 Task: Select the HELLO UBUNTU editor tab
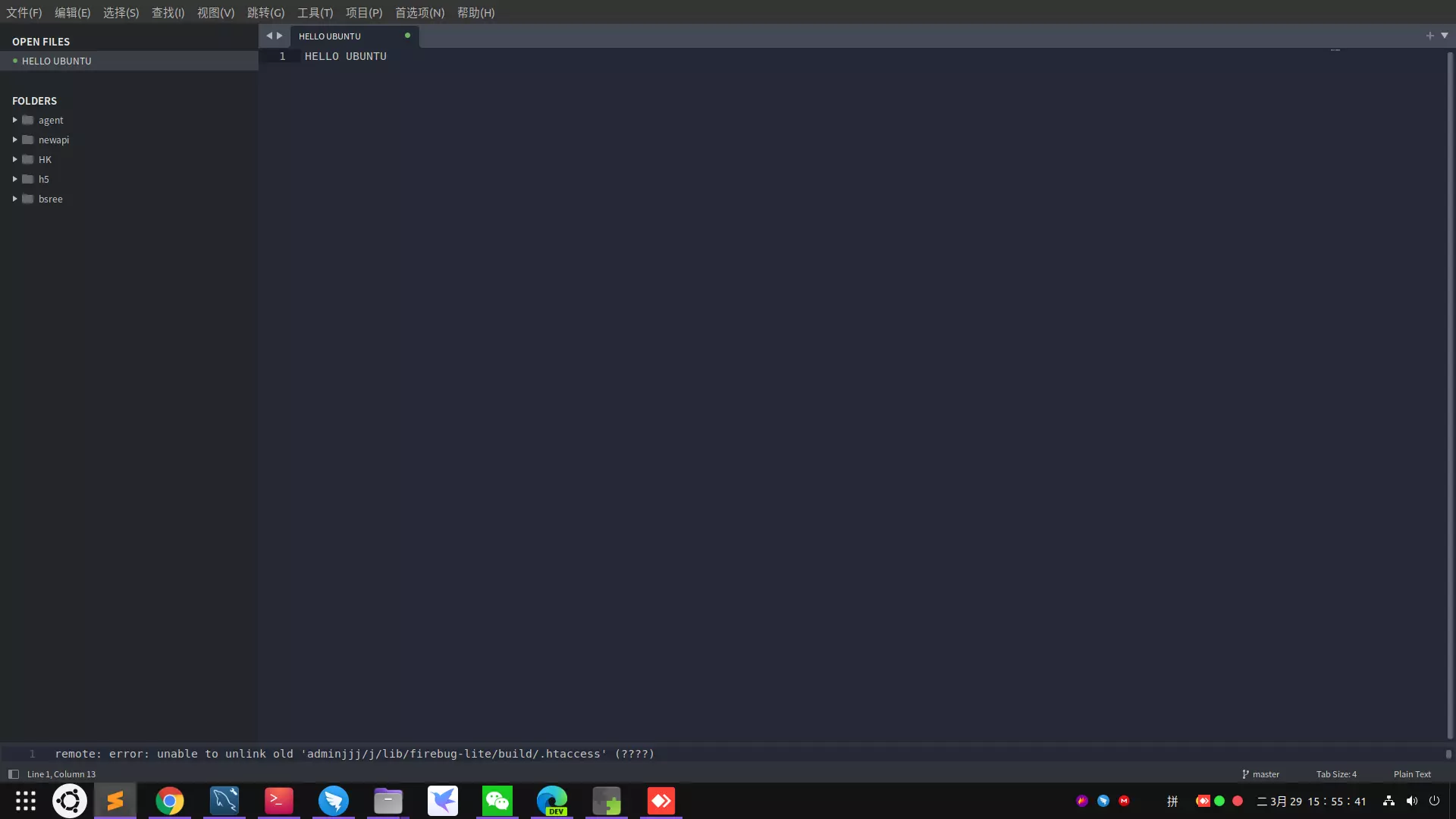point(354,36)
